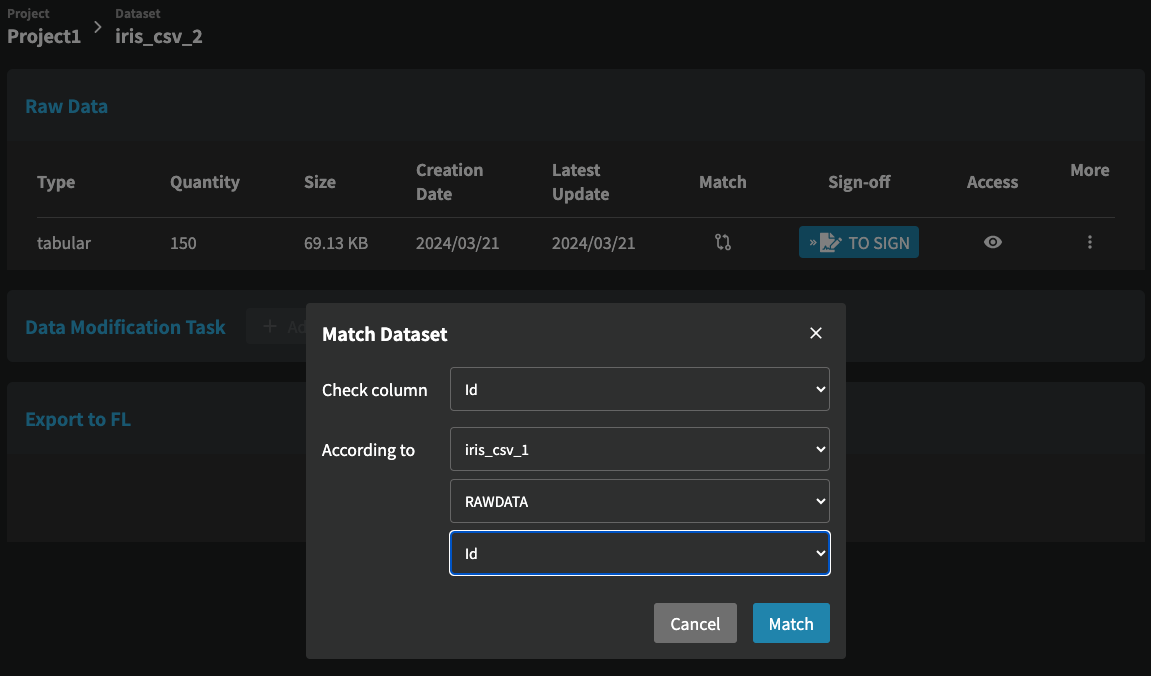
Task: Click the plus icon beside Data Modification Task
Action: pyautogui.click(x=269, y=326)
